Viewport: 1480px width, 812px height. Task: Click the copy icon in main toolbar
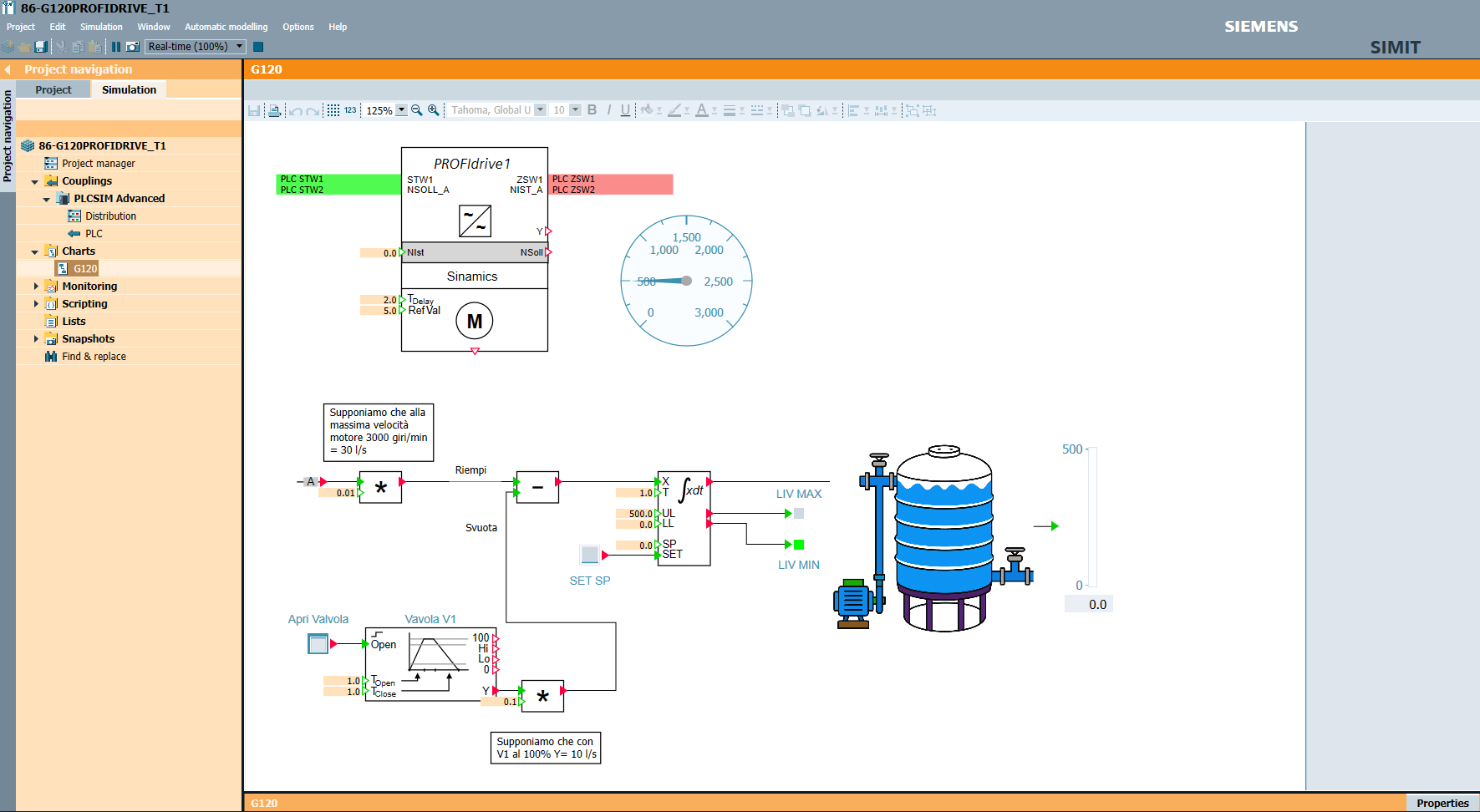click(78, 47)
